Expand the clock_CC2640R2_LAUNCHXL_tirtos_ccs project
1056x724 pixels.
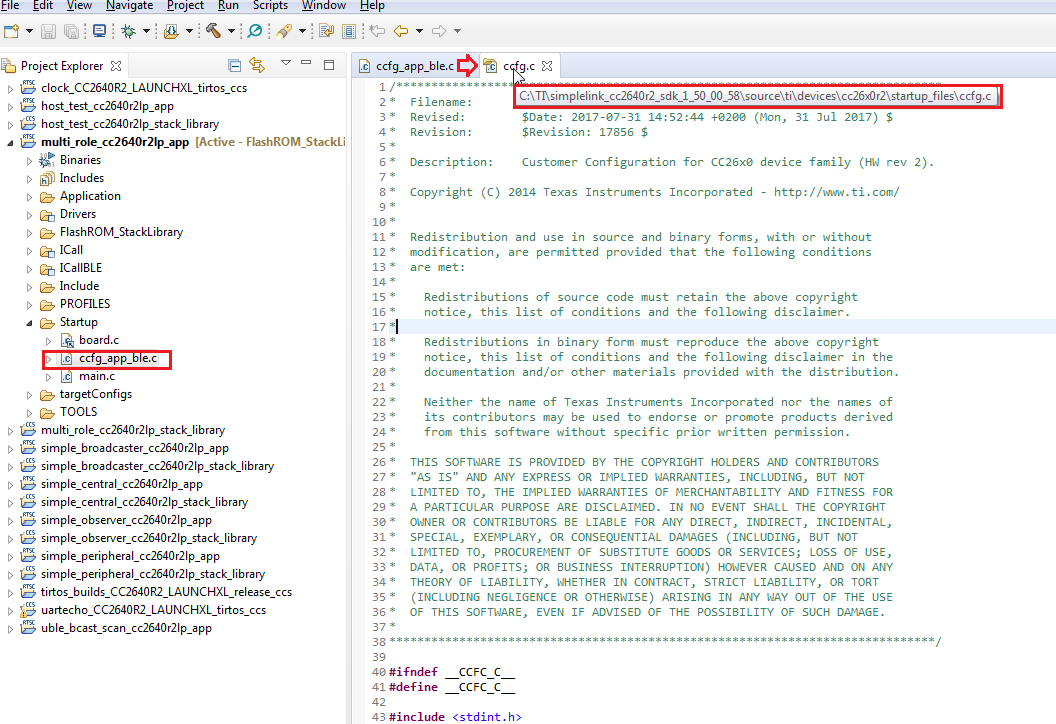coord(10,88)
